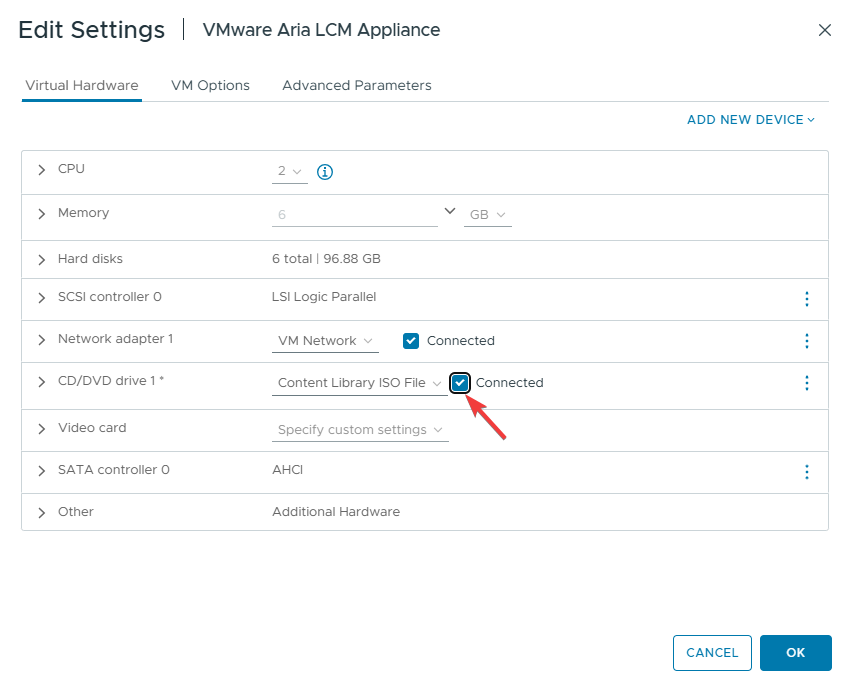This screenshot has width=847, height=689.
Task: Open the ADD NEW DEVICE menu
Action: tap(750, 120)
